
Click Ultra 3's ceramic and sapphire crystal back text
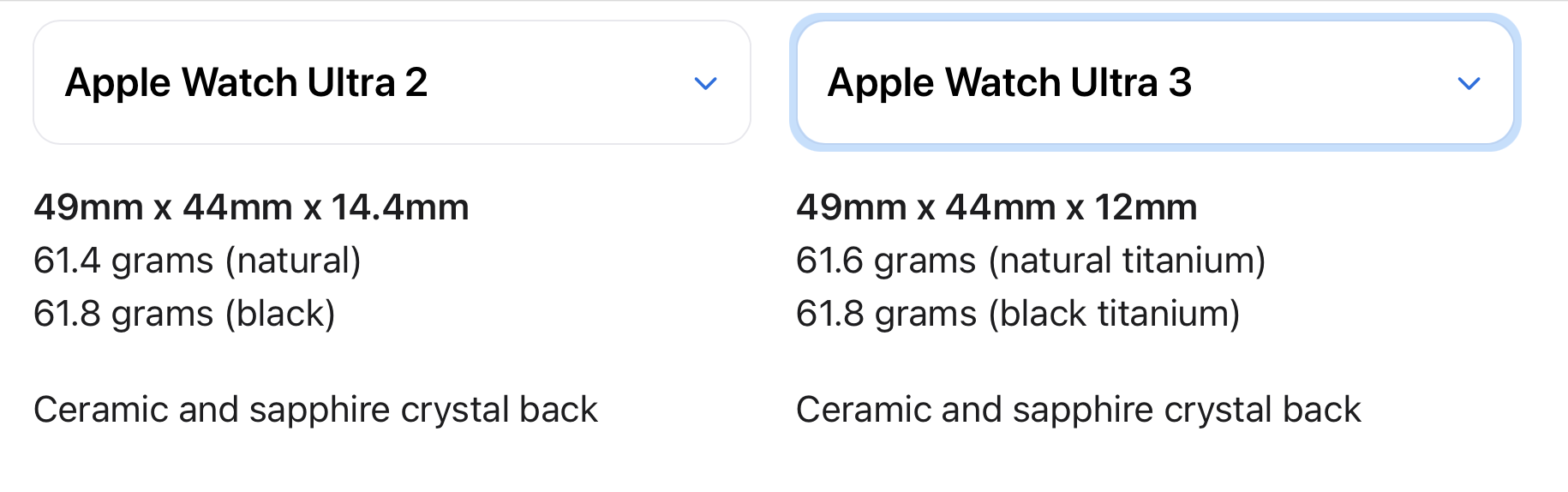(x=1078, y=410)
